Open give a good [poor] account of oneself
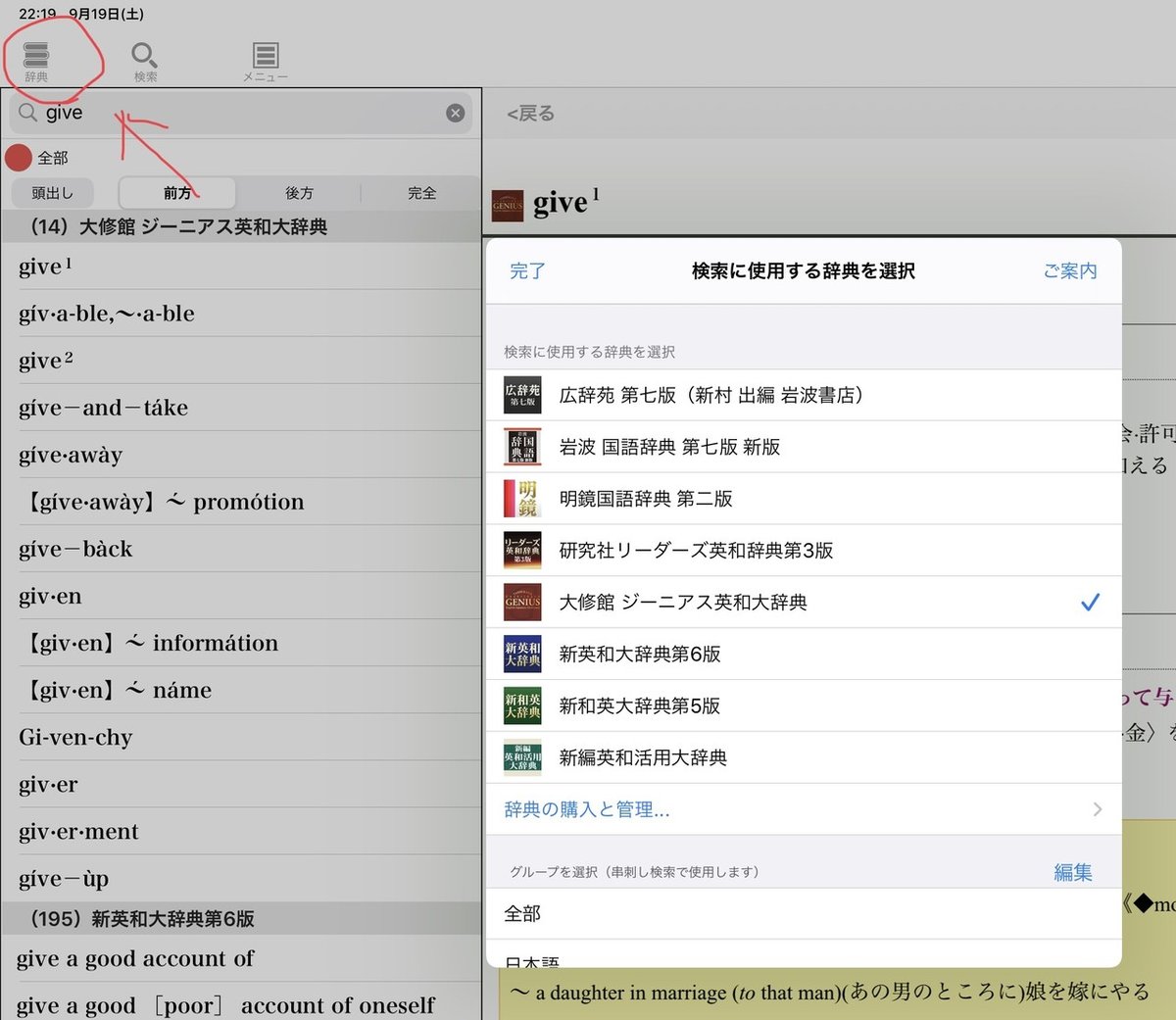Screen dimensions: 1176x1020 241,1003
